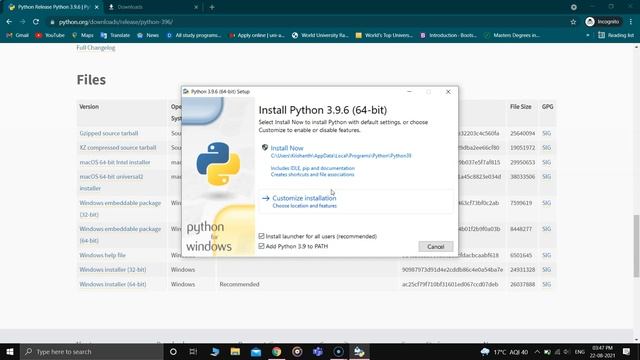Toggle Install launcher for all users checkbox
This screenshot has width=640, height=360.
click(x=261, y=236)
